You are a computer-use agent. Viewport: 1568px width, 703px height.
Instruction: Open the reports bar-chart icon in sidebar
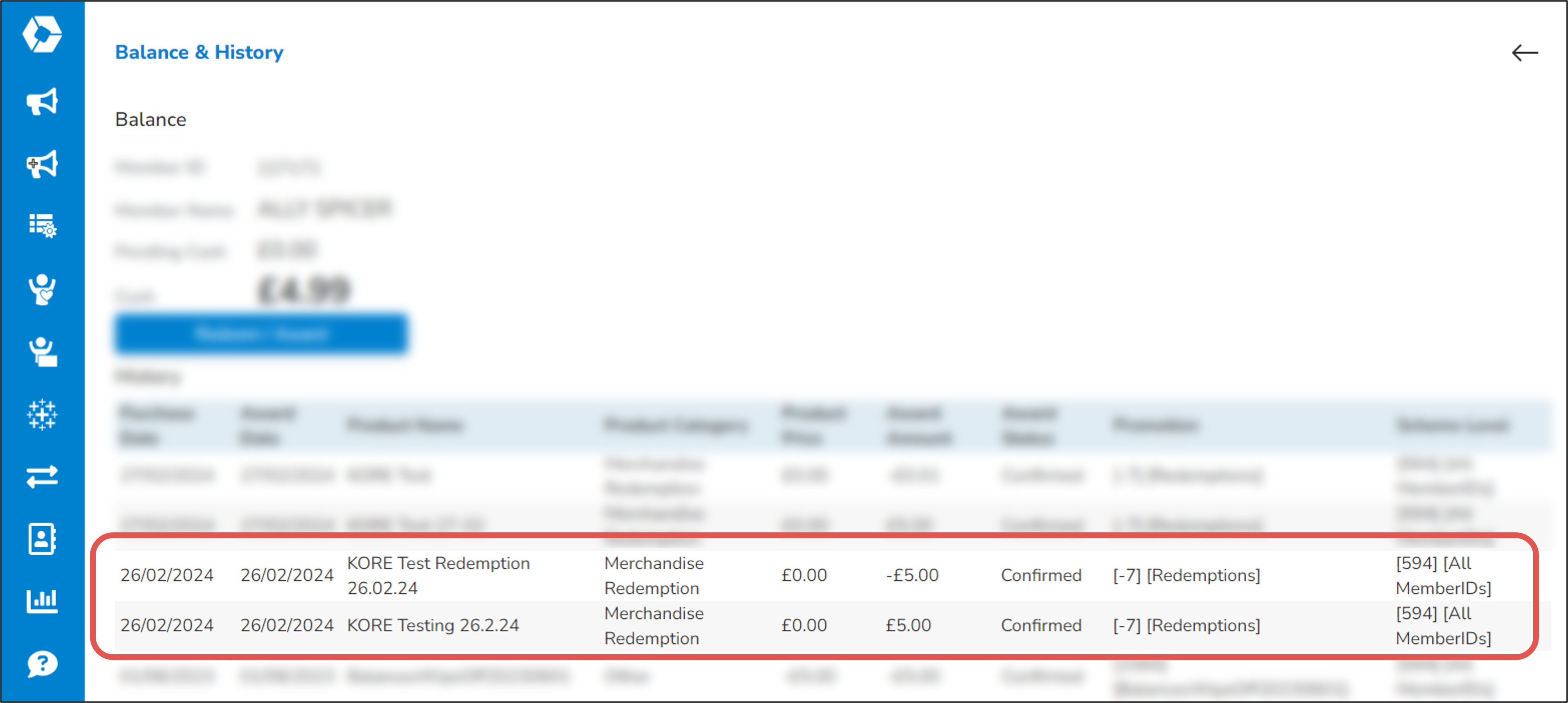pos(43,601)
